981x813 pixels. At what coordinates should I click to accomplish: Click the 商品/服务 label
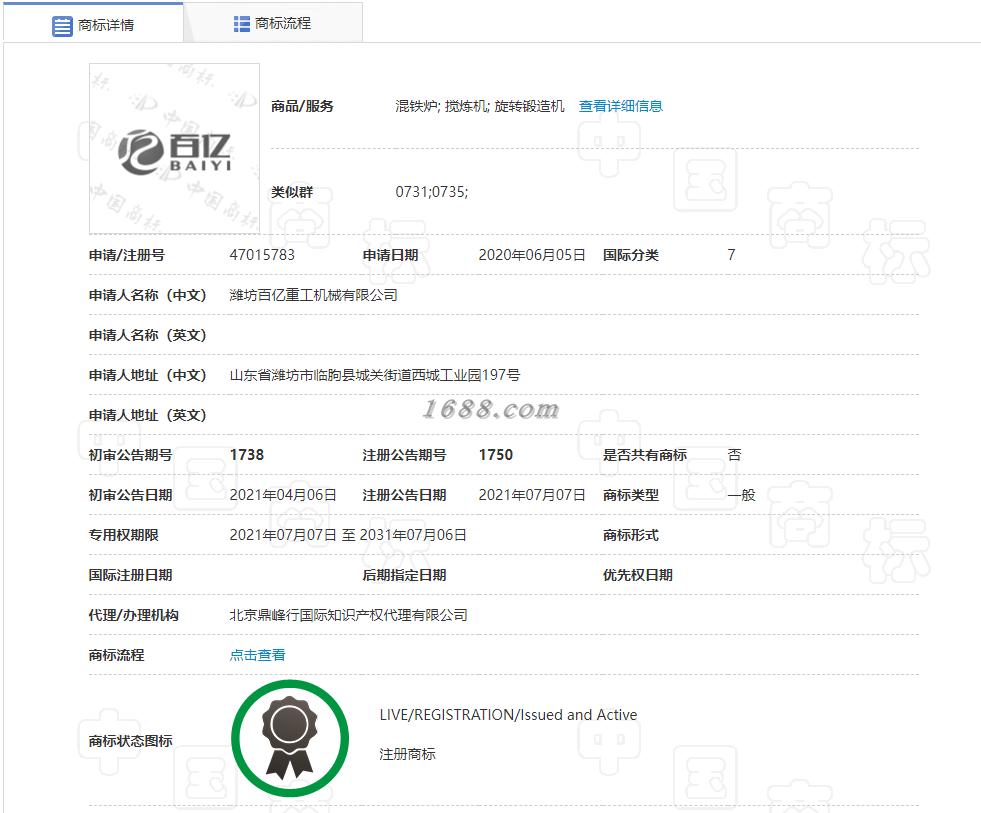click(x=302, y=106)
